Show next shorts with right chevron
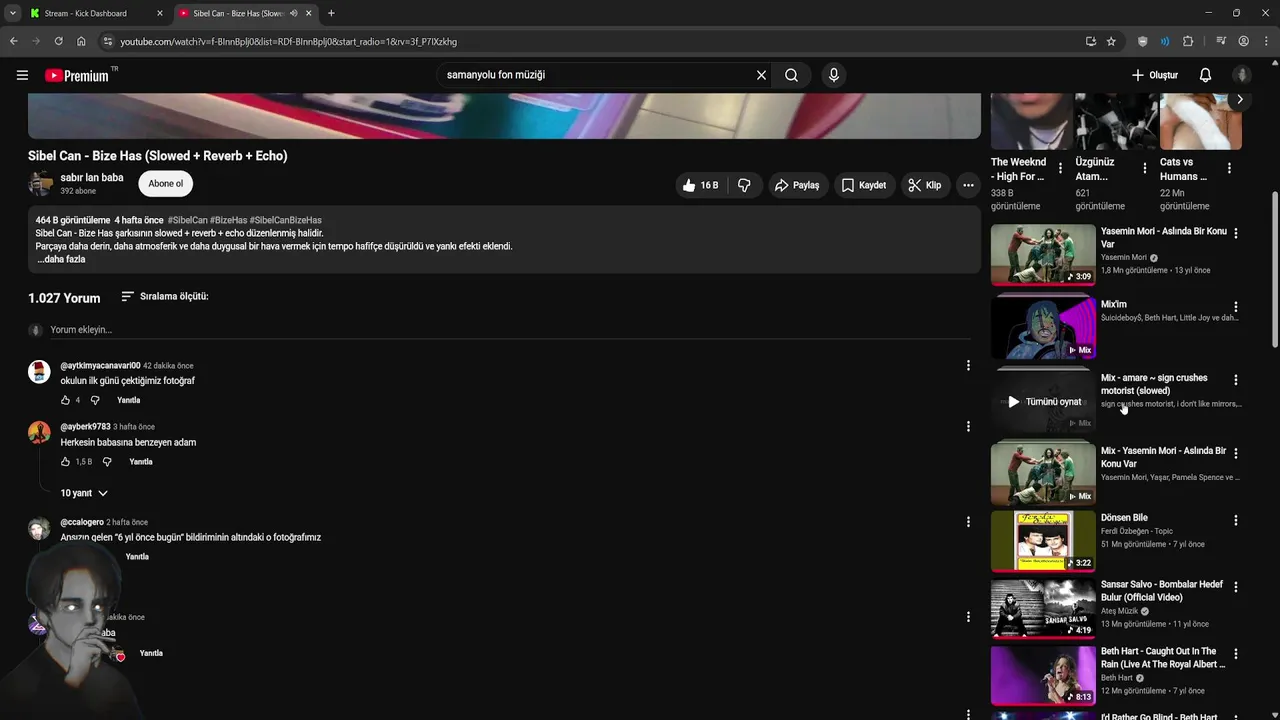The image size is (1280, 720). 1239,99
